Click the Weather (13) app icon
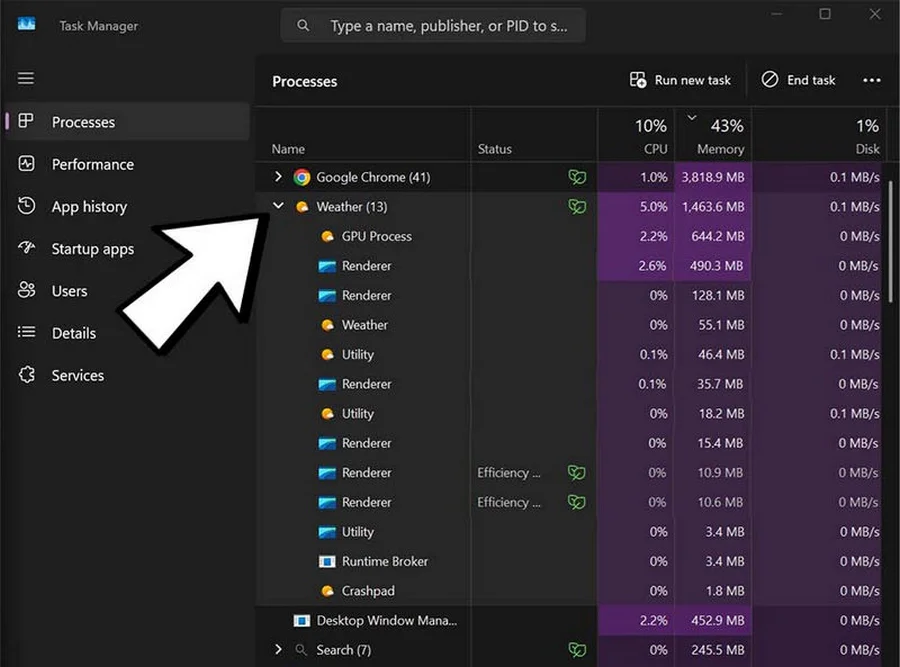Viewport: 900px width, 667px height. point(302,207)
